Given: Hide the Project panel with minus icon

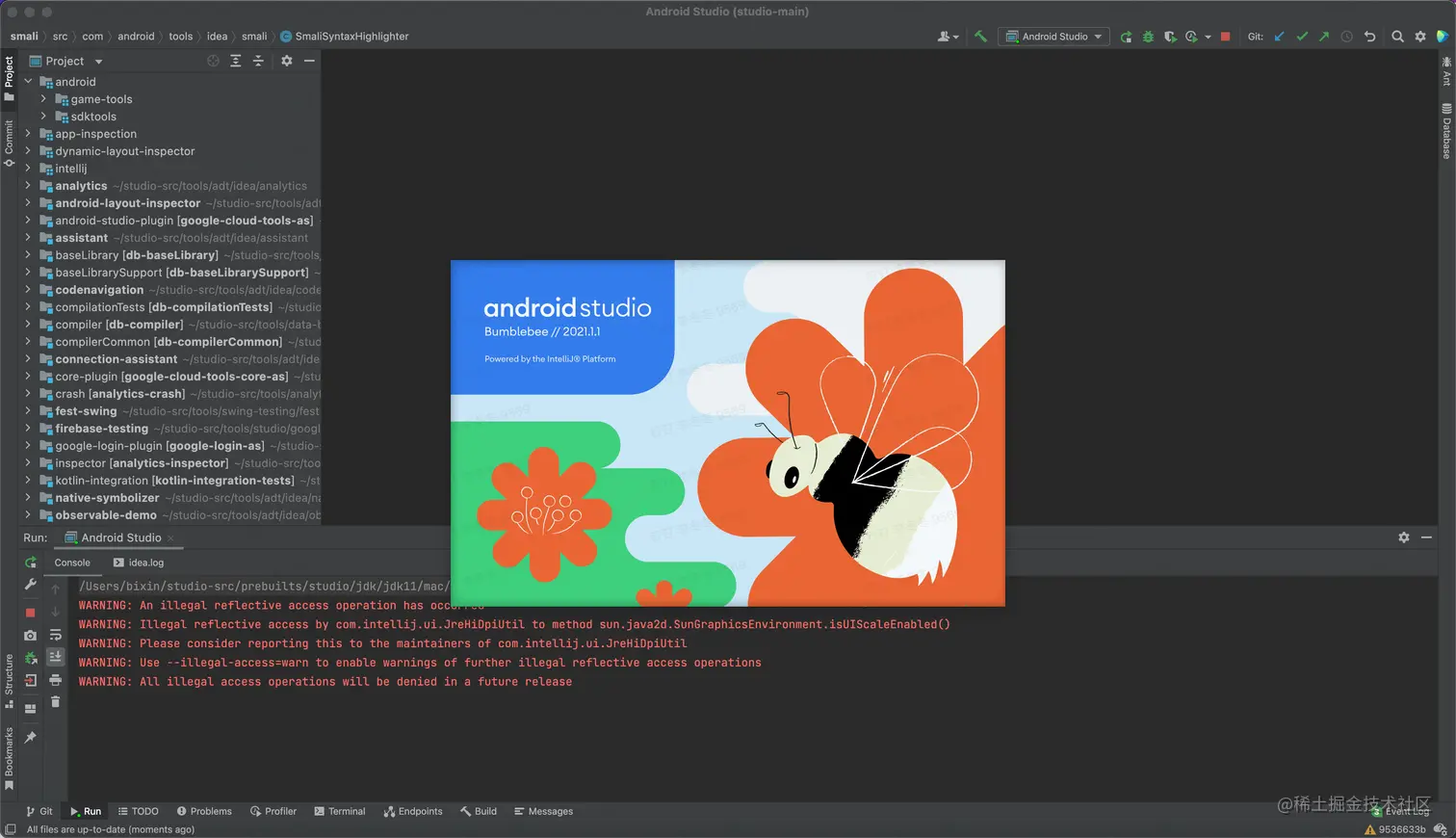Looking at the screenshot, I should point(309,61).
